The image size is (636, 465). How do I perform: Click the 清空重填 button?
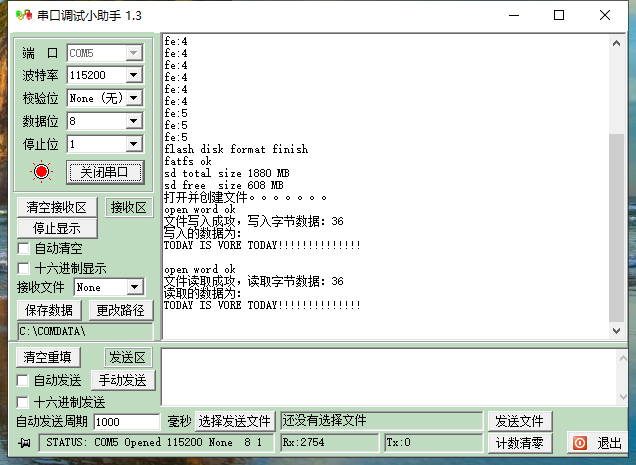coord(47,357)
